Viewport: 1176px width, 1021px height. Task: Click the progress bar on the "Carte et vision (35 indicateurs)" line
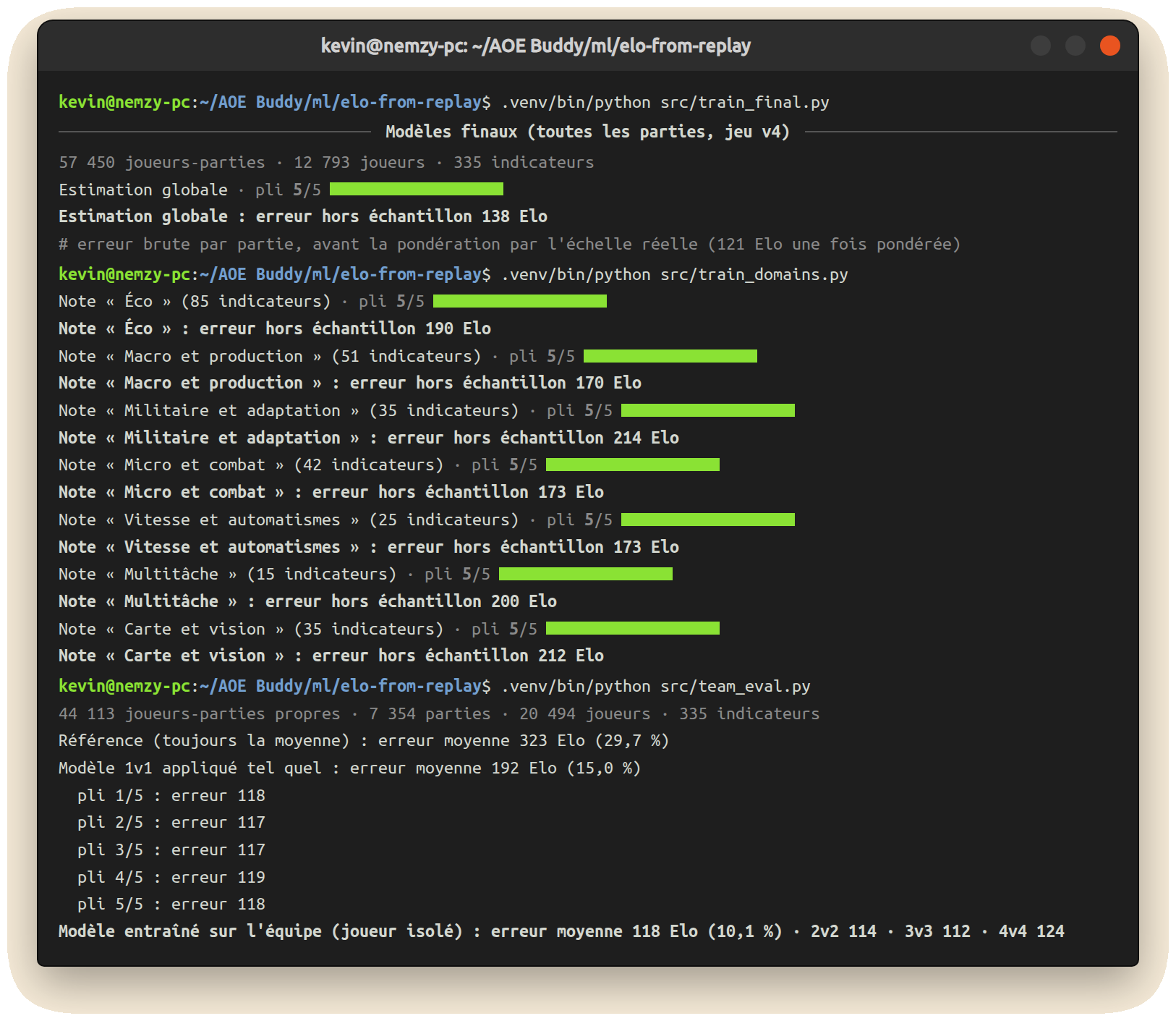coord(633,628)
